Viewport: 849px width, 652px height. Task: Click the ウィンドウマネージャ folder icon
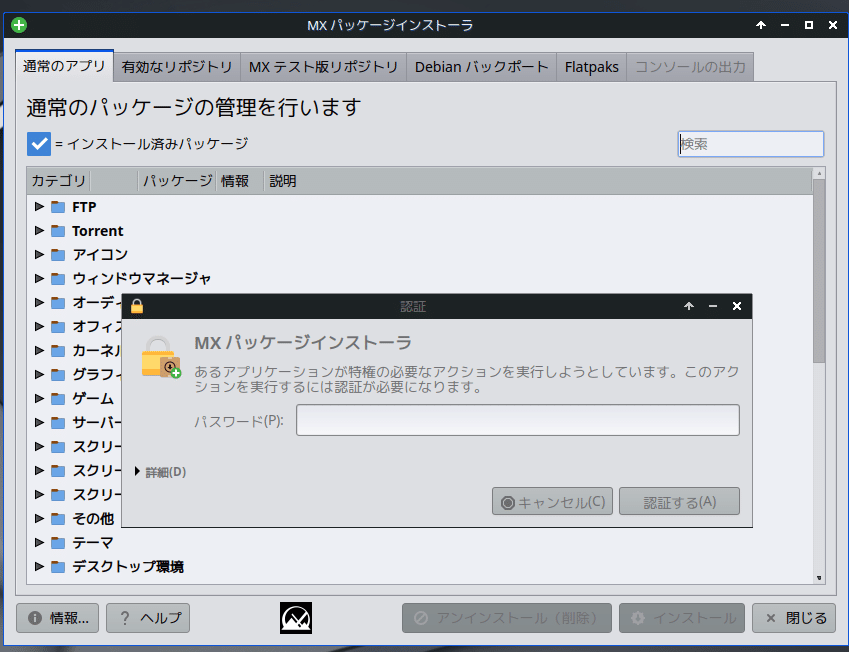coord(58,278)
